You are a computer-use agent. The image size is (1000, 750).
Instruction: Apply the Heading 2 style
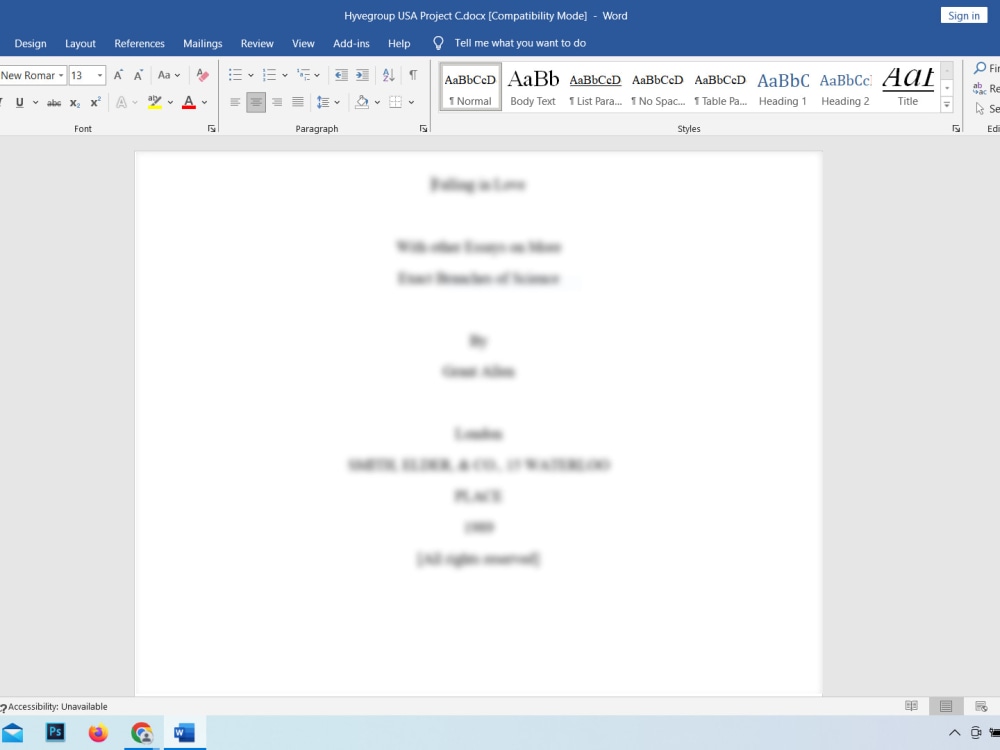(x=845, y=87)
